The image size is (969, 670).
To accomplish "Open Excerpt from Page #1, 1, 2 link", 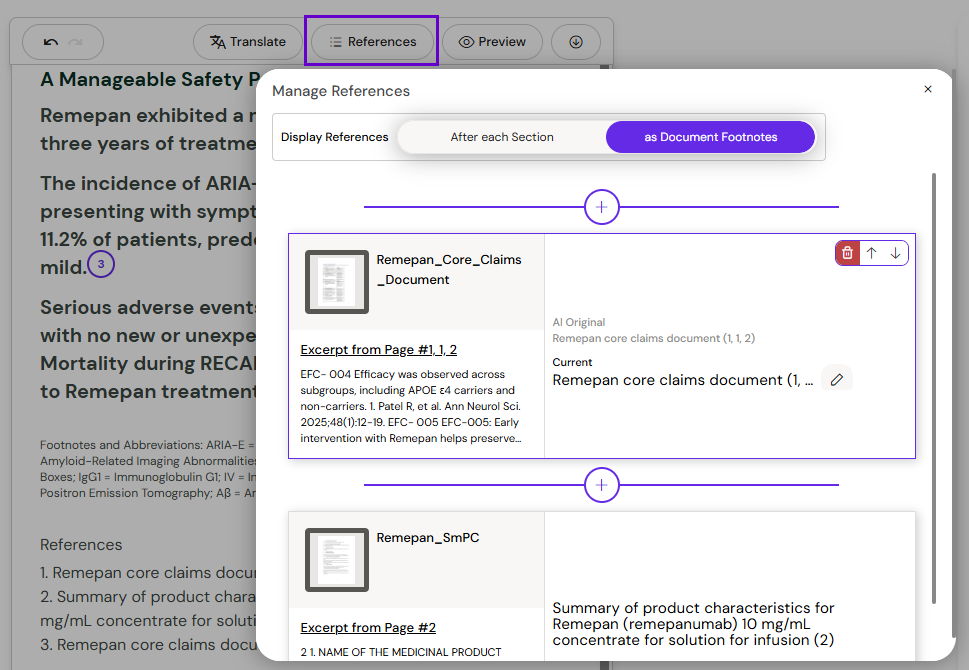I will pyautogui.click(x=379, y=350).
